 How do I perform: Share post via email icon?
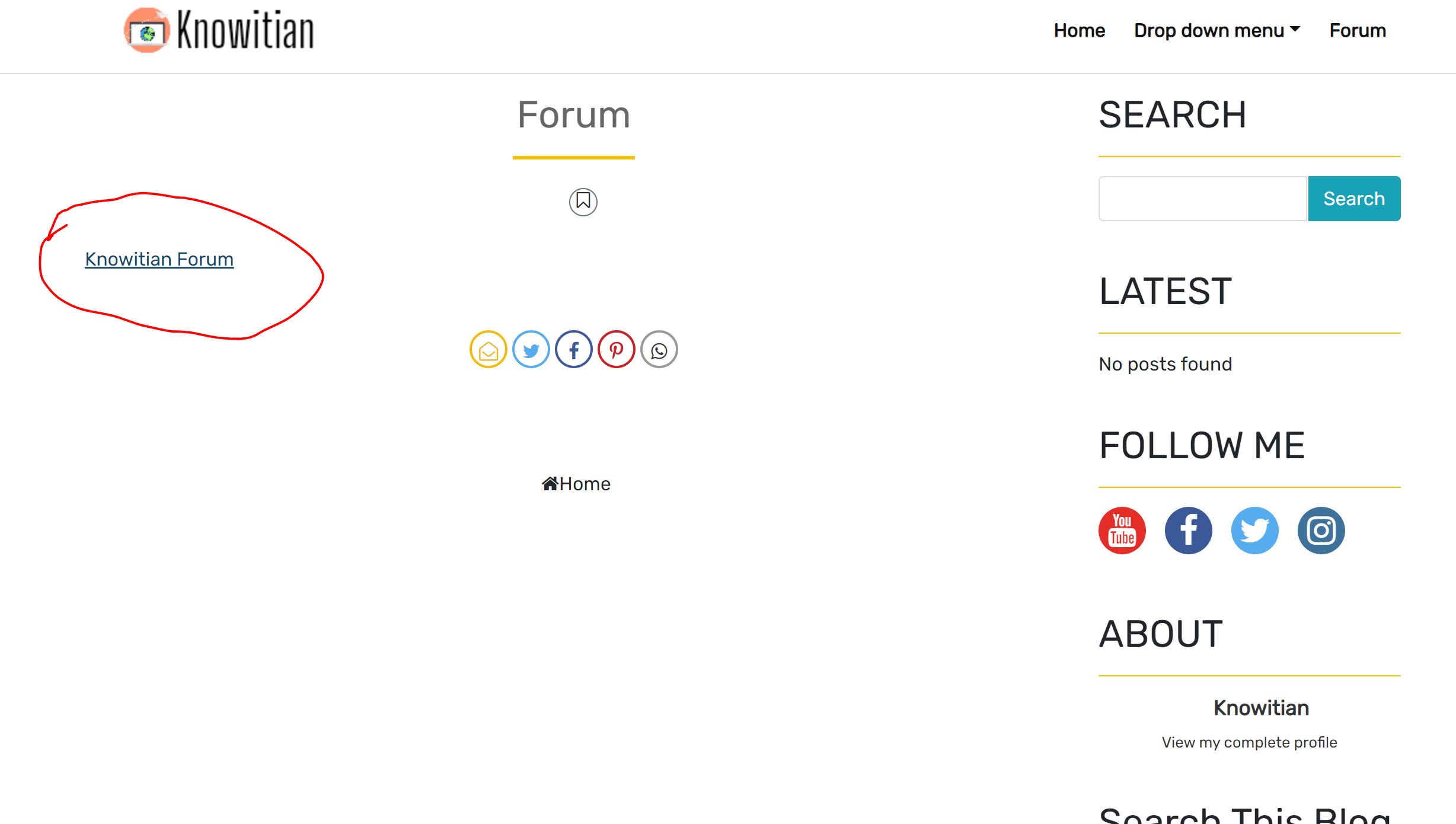click(488, 350)
